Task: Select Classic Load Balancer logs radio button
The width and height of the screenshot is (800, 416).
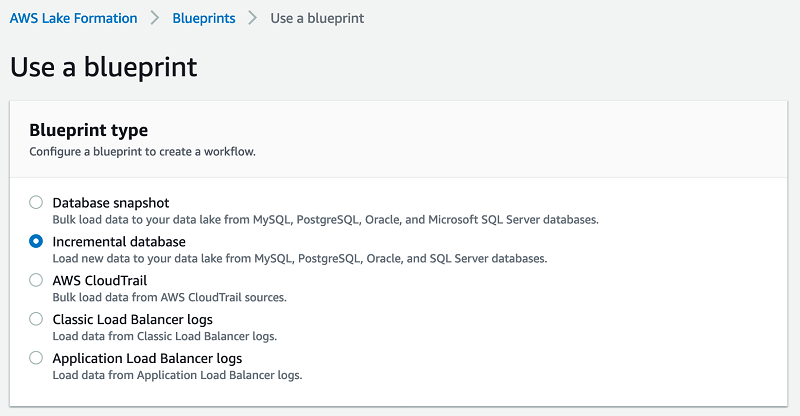Action: click(36, 319)
